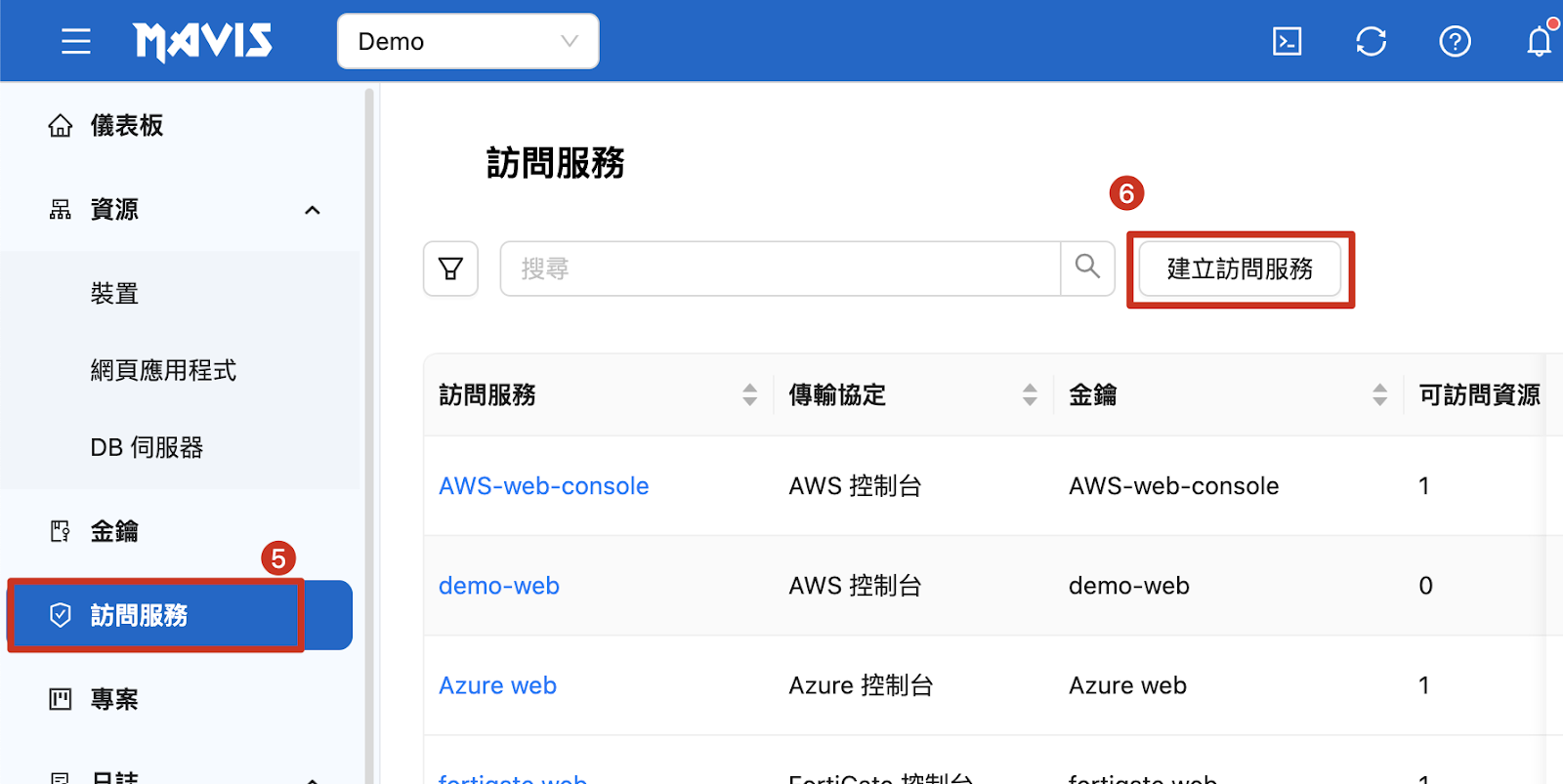Open the Azure web link
This screenshot has width=1563, height=784.
[497, 685]
